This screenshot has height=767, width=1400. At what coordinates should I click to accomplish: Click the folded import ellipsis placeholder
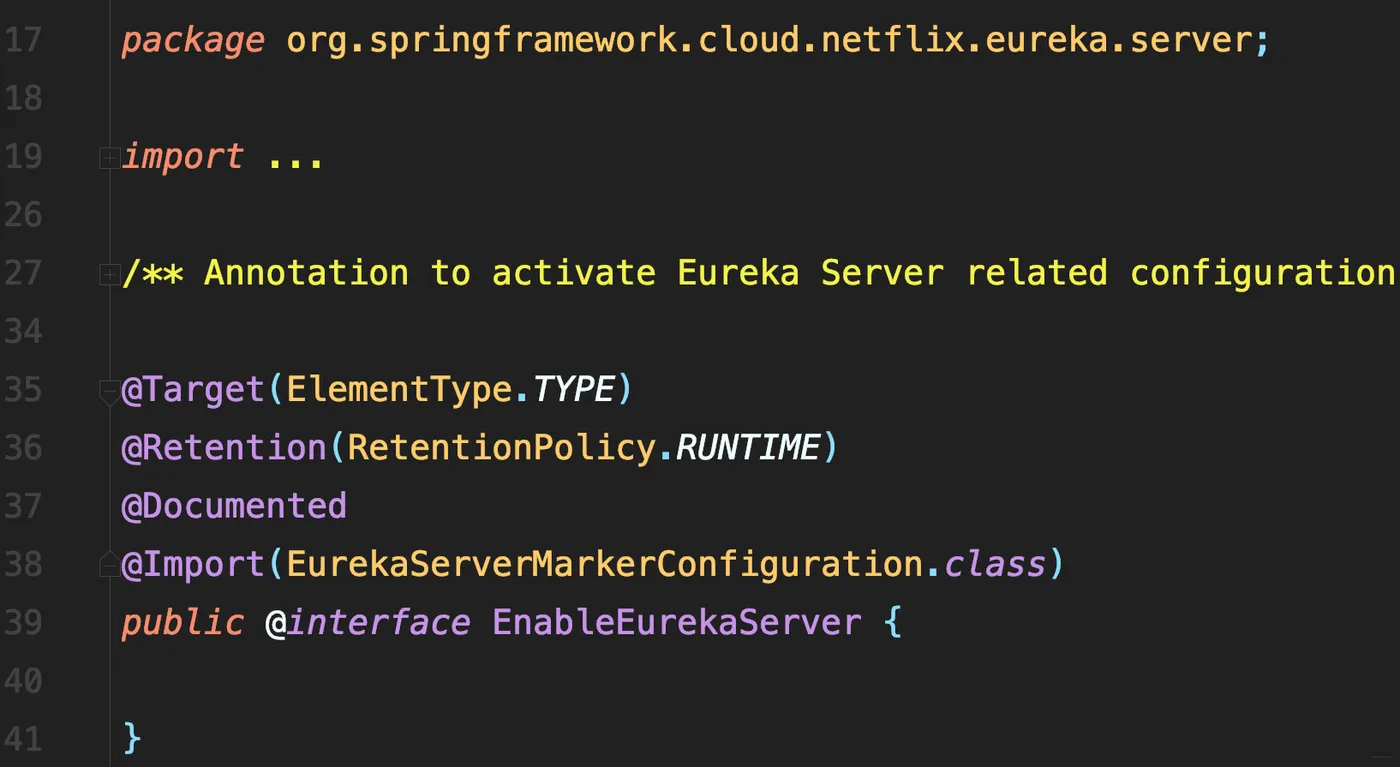point(295,158)
